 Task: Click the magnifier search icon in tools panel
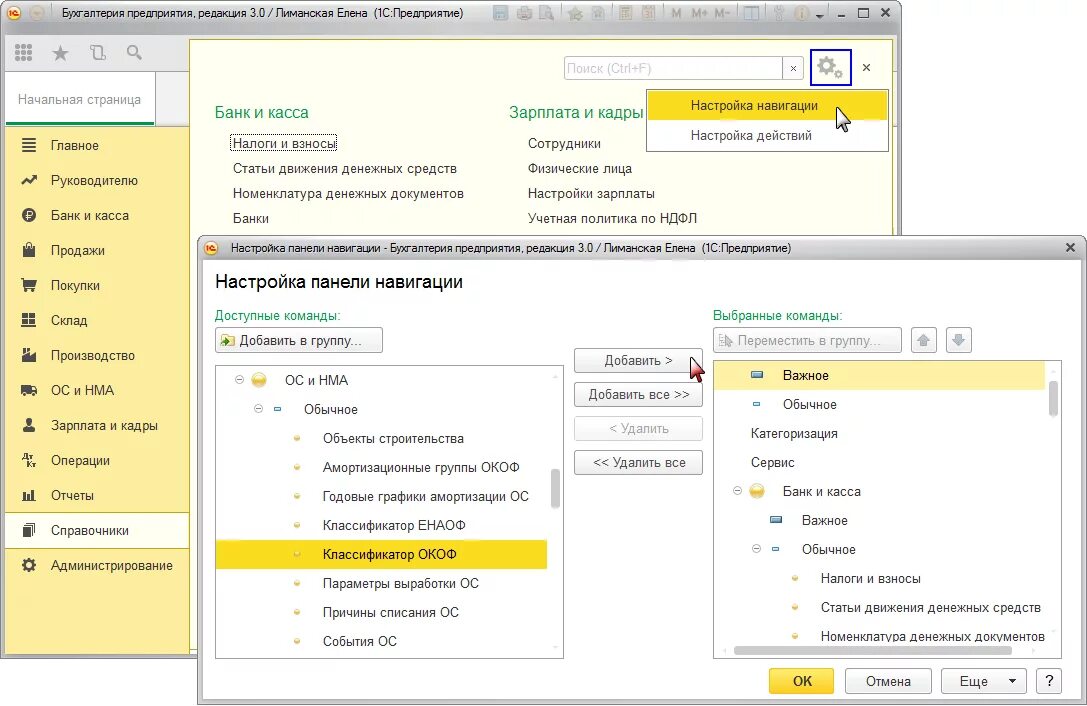coord(134,53)
